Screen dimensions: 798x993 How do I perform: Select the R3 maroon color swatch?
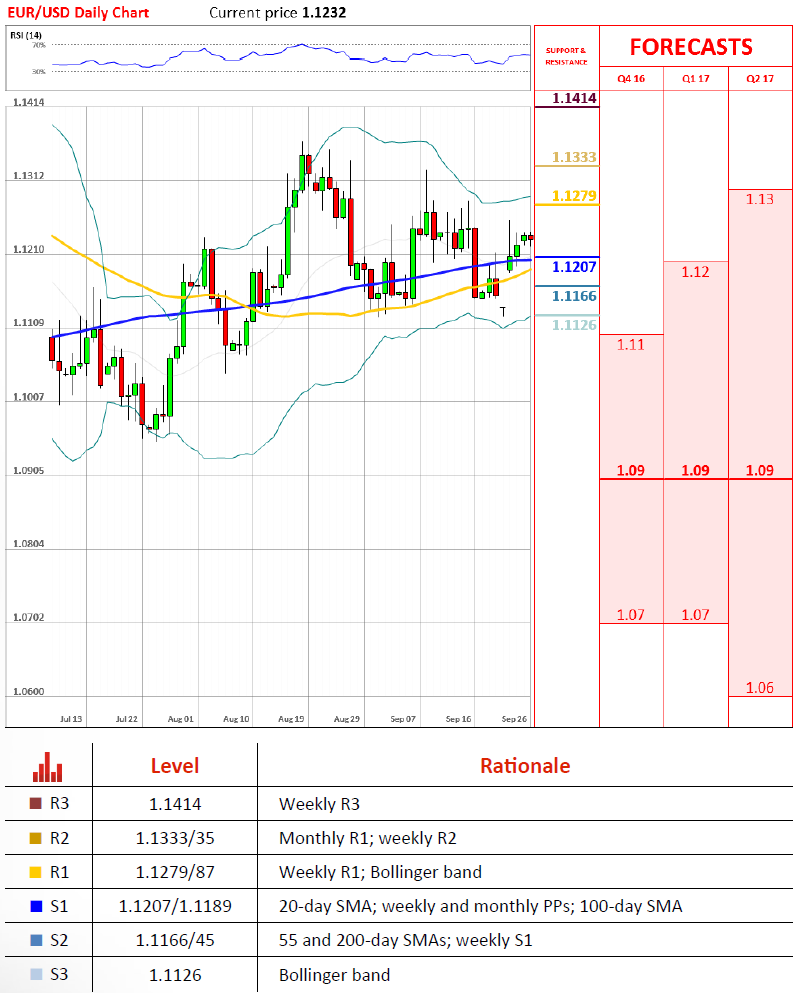(x=35, y=803)
